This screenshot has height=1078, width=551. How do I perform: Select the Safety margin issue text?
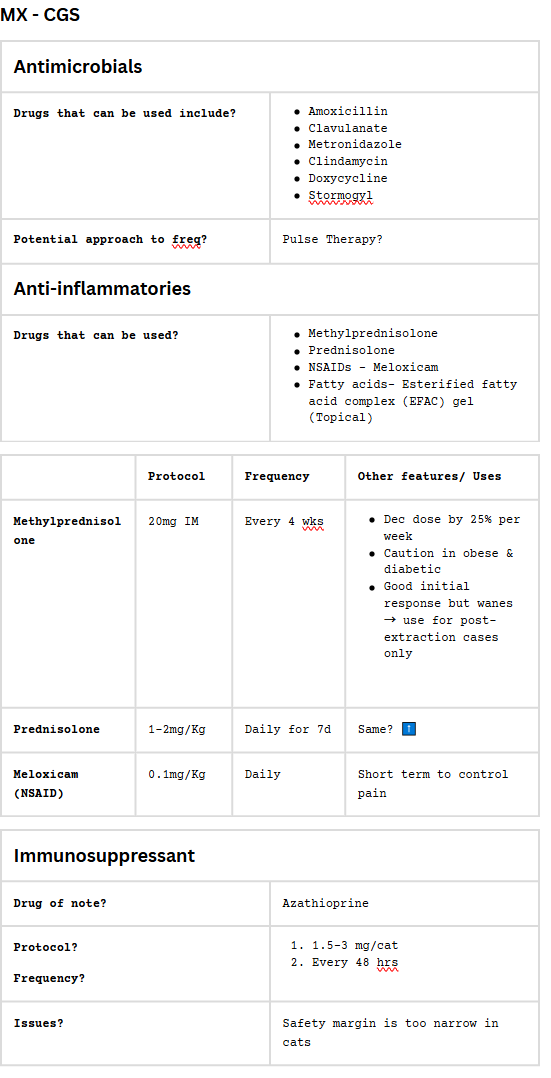point(390,1033)
